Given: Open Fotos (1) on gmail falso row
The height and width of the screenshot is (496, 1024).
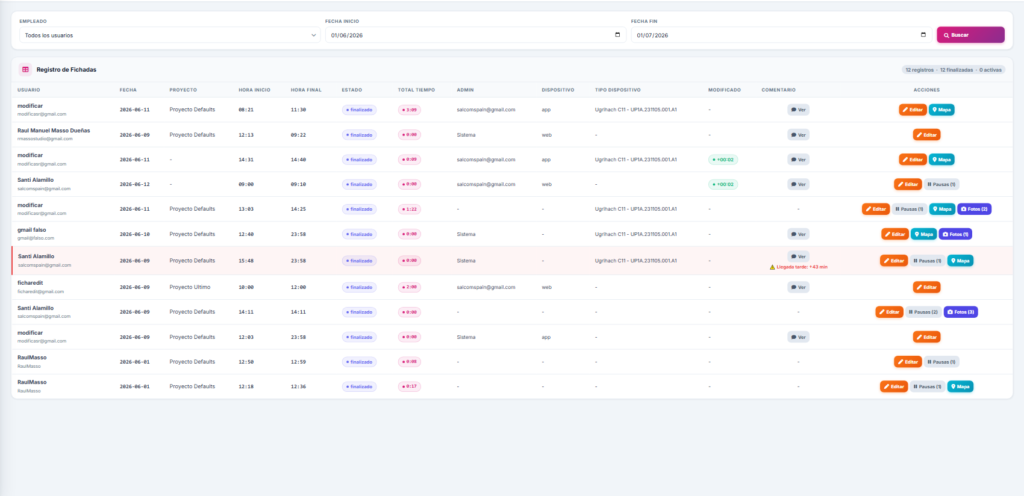Looking at the screenshot, I should tap(956, 234).
